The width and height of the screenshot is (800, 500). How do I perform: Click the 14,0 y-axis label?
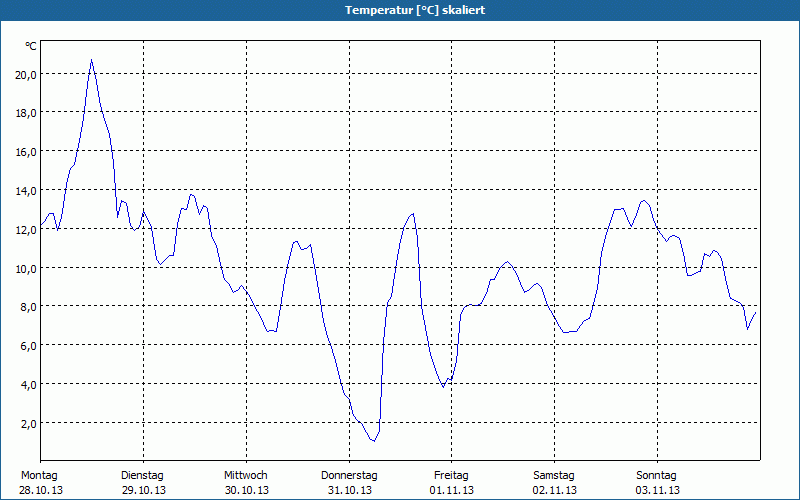pos(26,191)
